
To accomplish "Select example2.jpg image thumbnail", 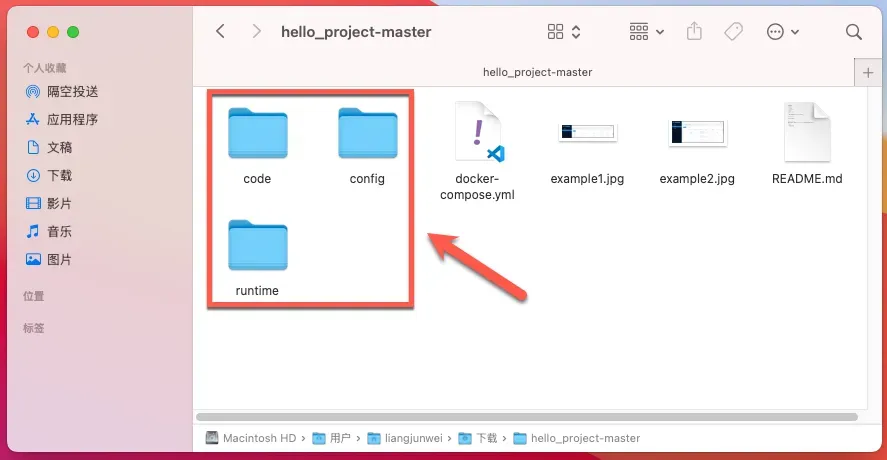I will click(697, 132).
